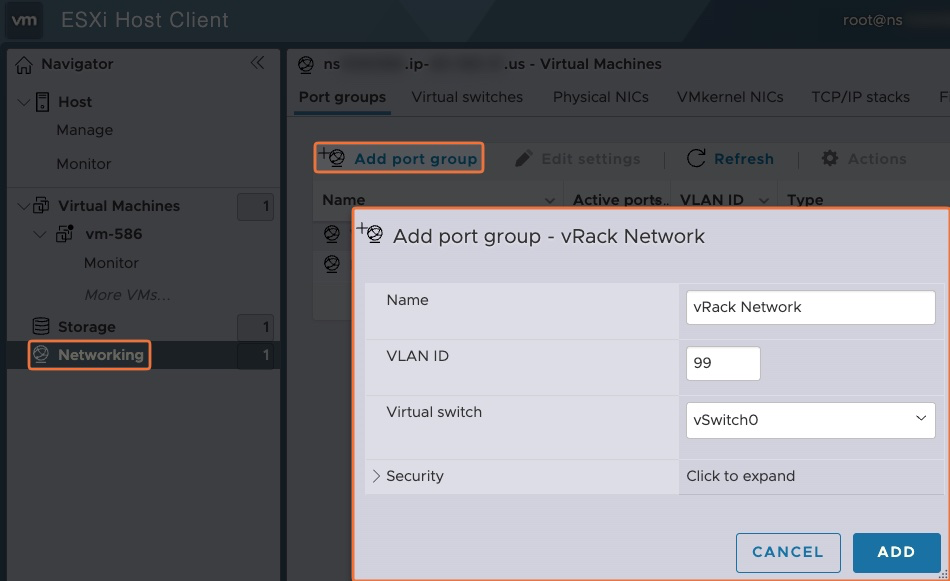Open the Virtual switch vSwitch0 dropdown
The width and height of the screenshot is (950, 581).
point(810,420)
